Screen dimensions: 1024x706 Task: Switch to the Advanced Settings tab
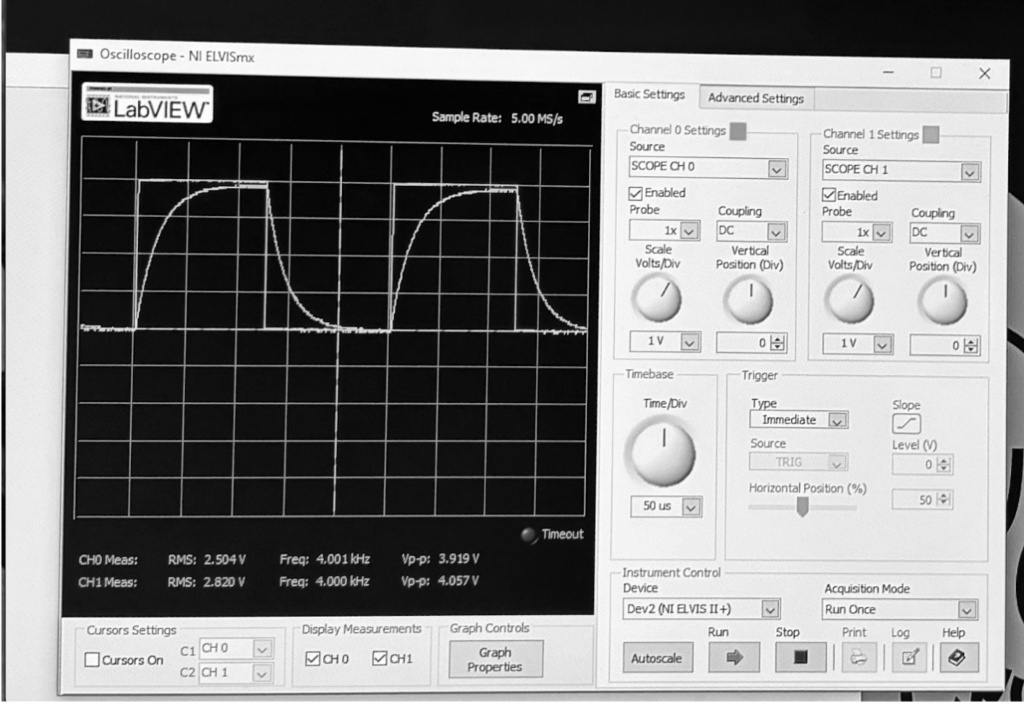pos(756,98)
